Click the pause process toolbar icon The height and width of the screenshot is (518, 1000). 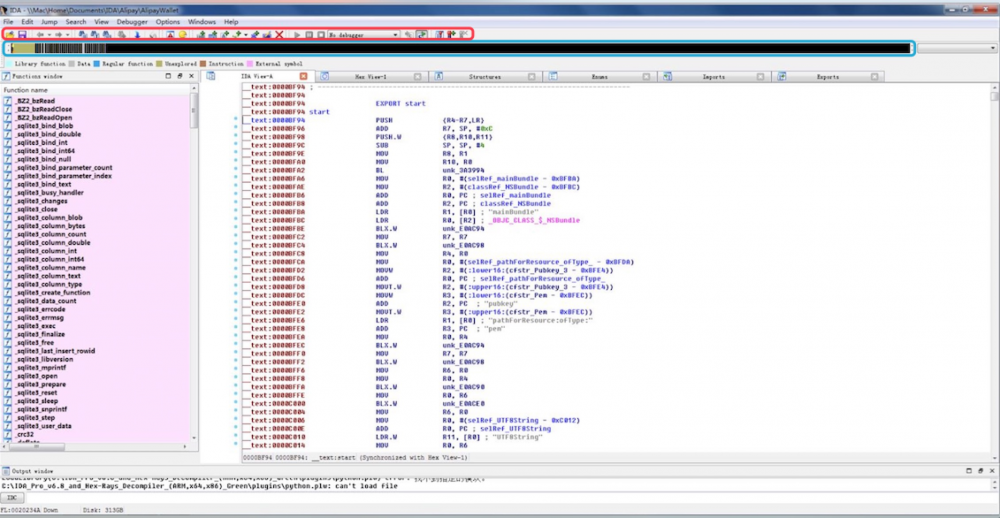309,34
